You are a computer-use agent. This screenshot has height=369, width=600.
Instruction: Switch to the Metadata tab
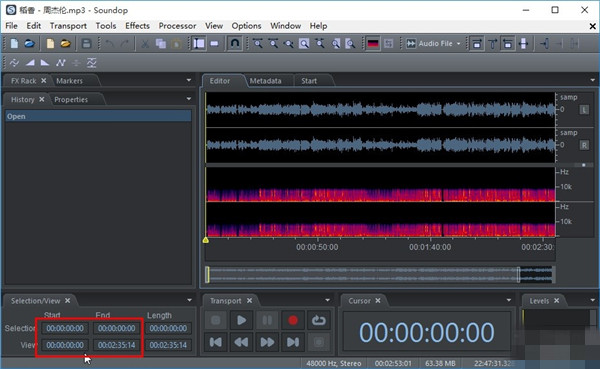click(x=265, y=81)
